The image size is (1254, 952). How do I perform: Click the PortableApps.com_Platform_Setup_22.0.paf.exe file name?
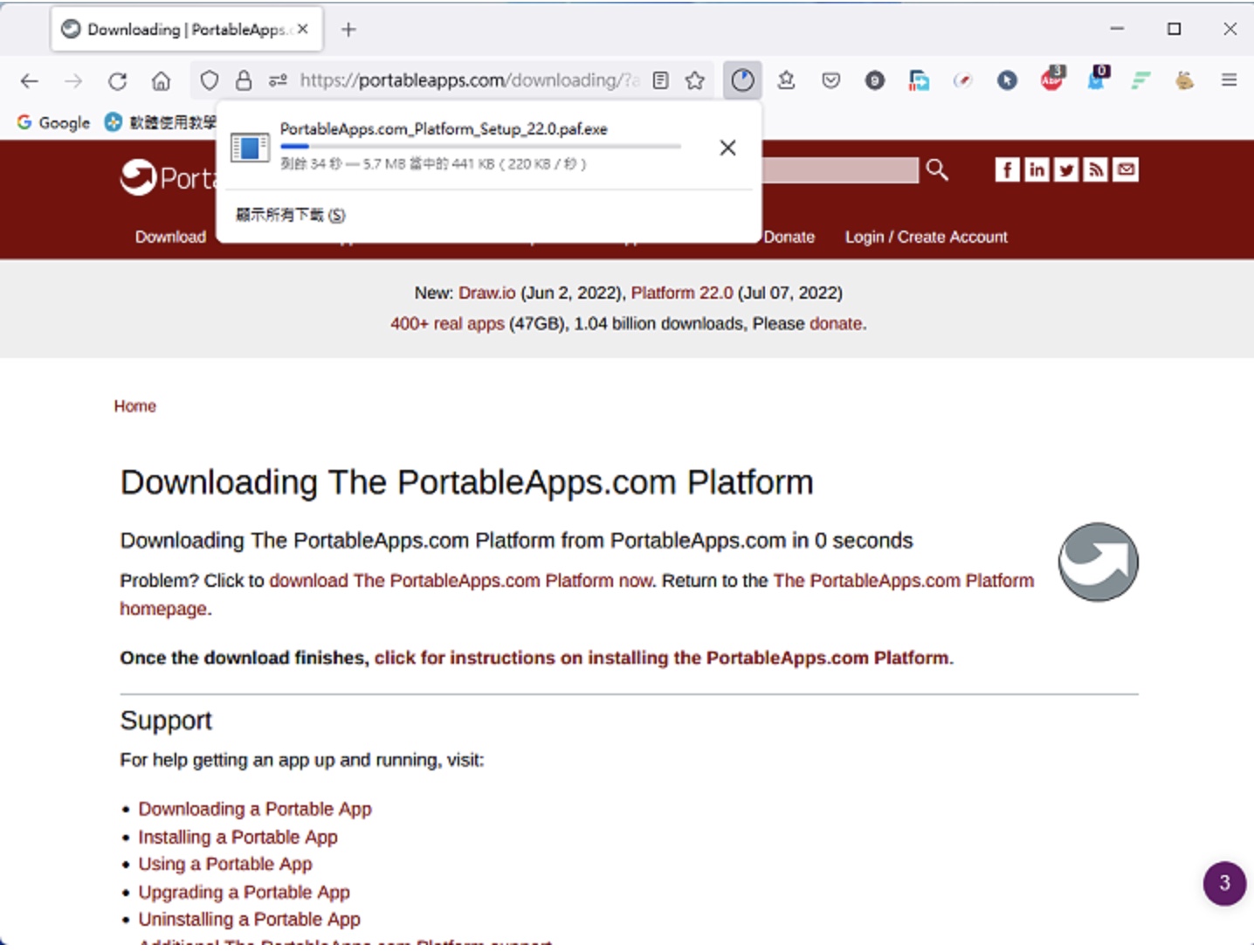pos(444,128)
